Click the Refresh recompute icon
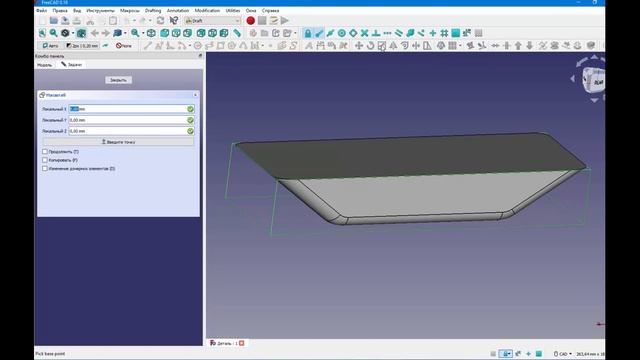640x360 pixels. coord(160,20)
